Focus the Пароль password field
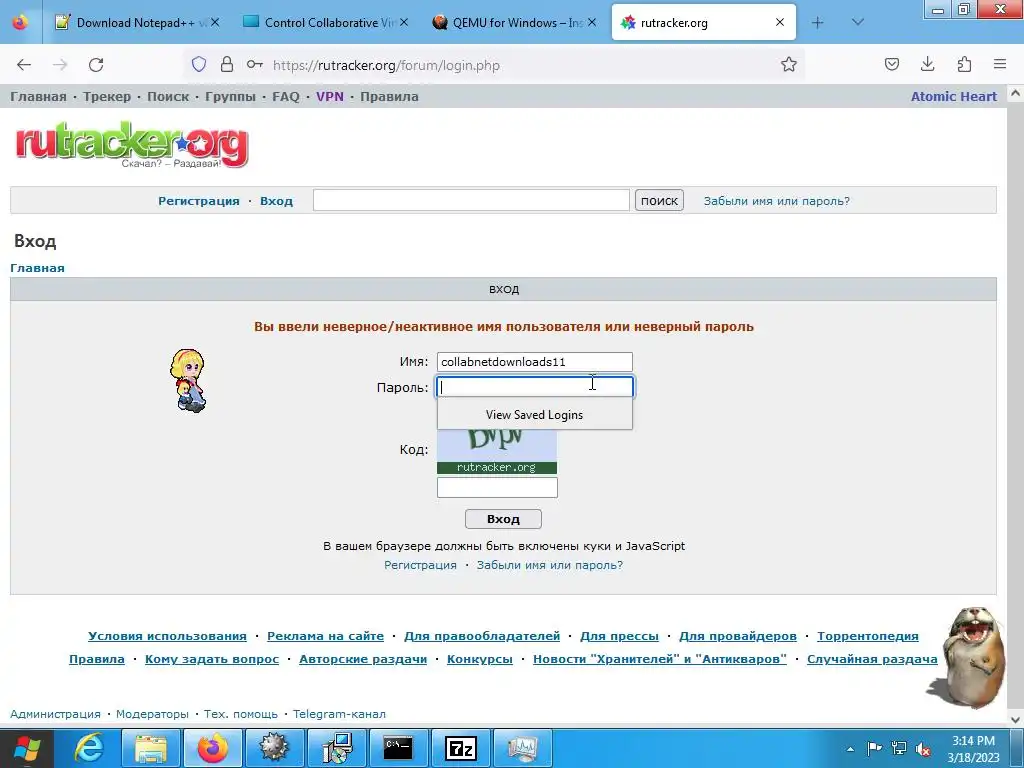Image resolution: width=1024 pixels, height=768 pixels. tap(534, 387)
